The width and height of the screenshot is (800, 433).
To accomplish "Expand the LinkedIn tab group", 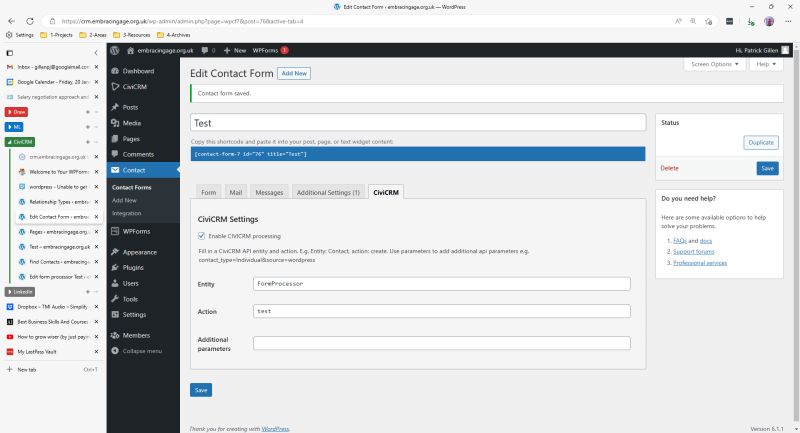I will (20, 292).
